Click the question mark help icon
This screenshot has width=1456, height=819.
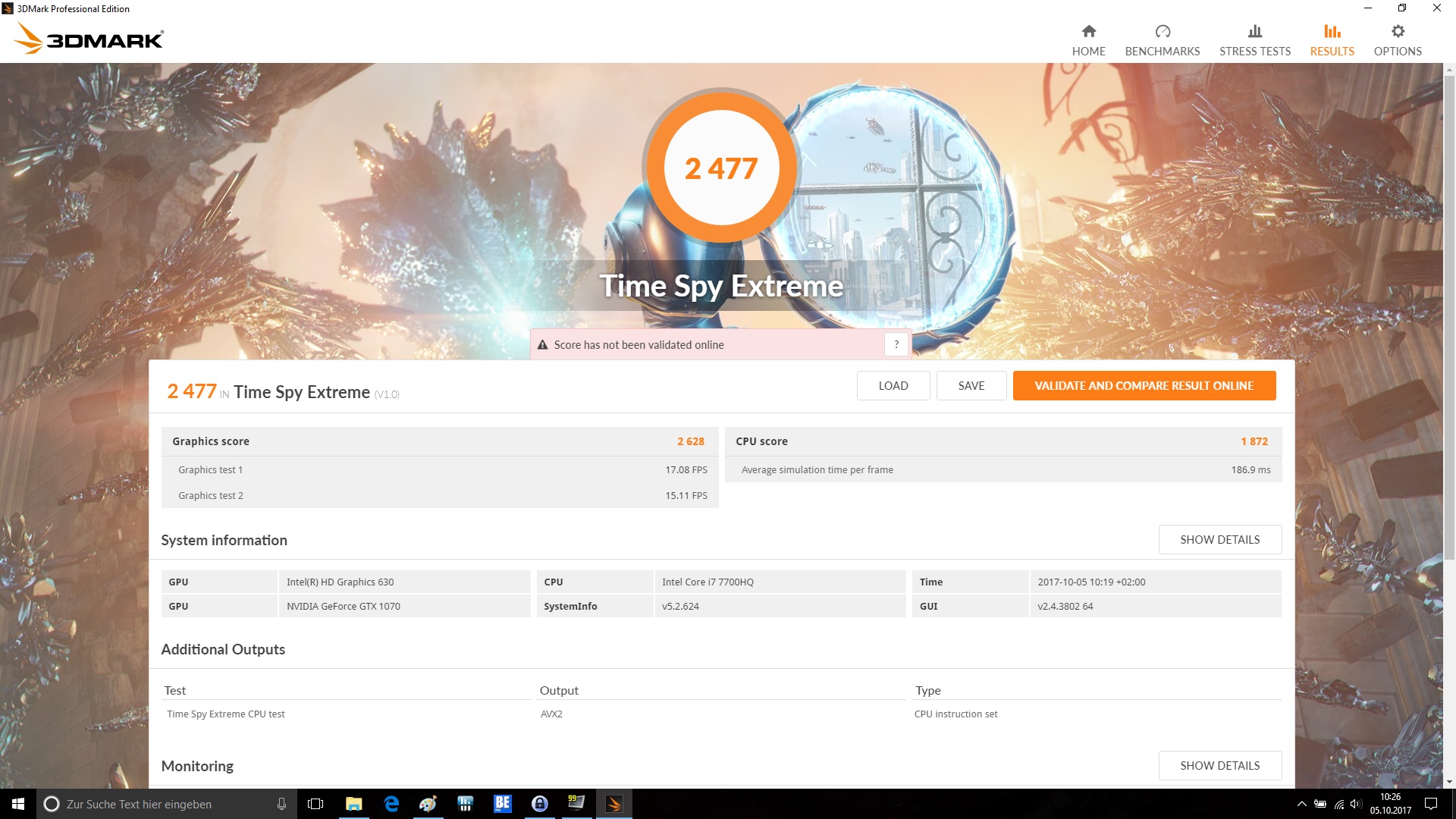[x=896, y=344]
